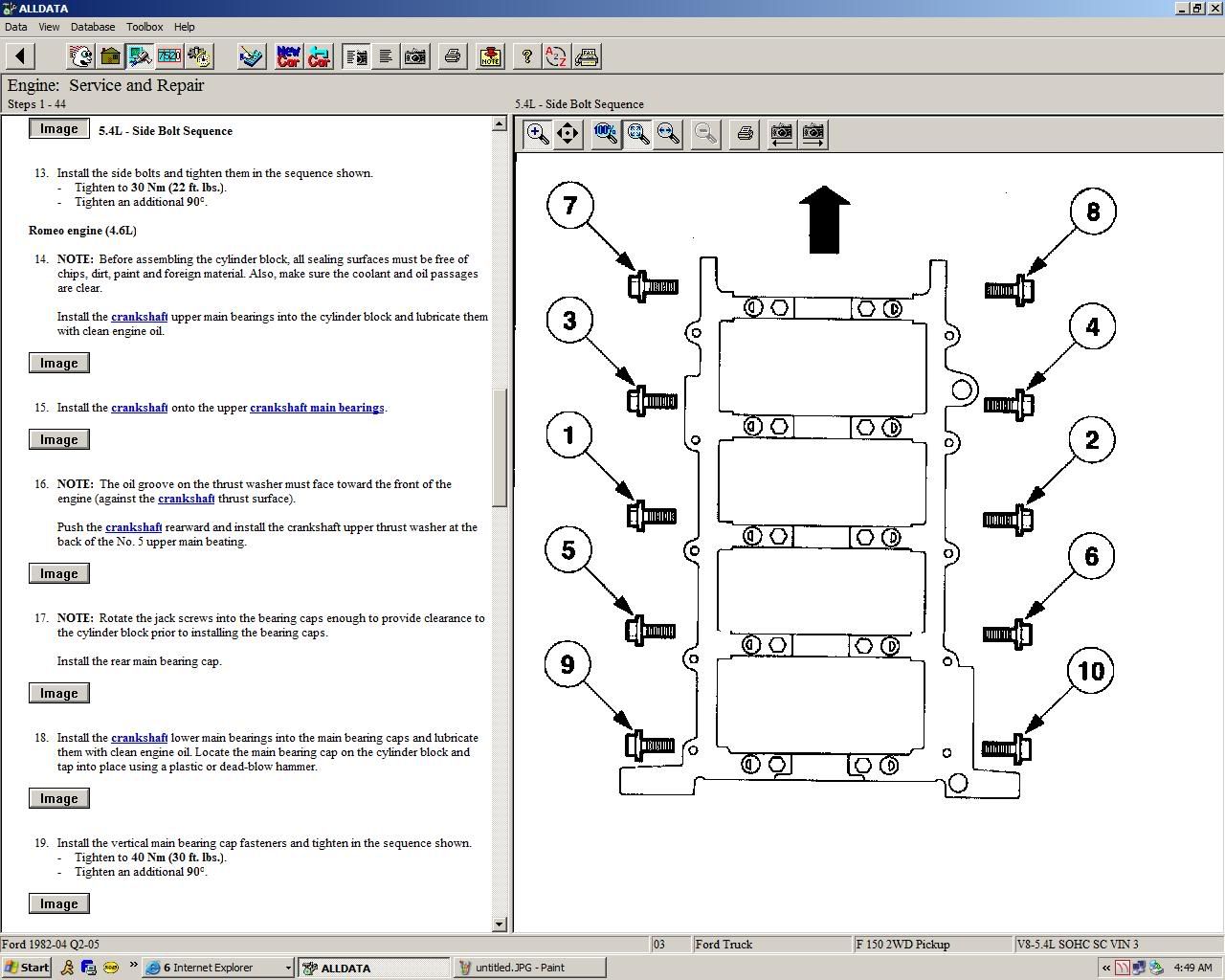Toggle the zoom-in magnifier tool
This screenshot has width=1225, height=980.
[538, 134]
